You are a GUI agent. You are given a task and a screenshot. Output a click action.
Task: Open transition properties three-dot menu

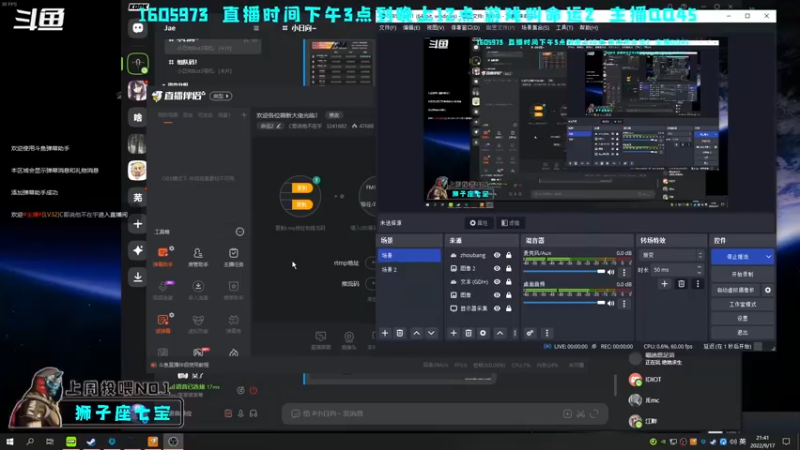pyautogui.click(x=697, y=284)
